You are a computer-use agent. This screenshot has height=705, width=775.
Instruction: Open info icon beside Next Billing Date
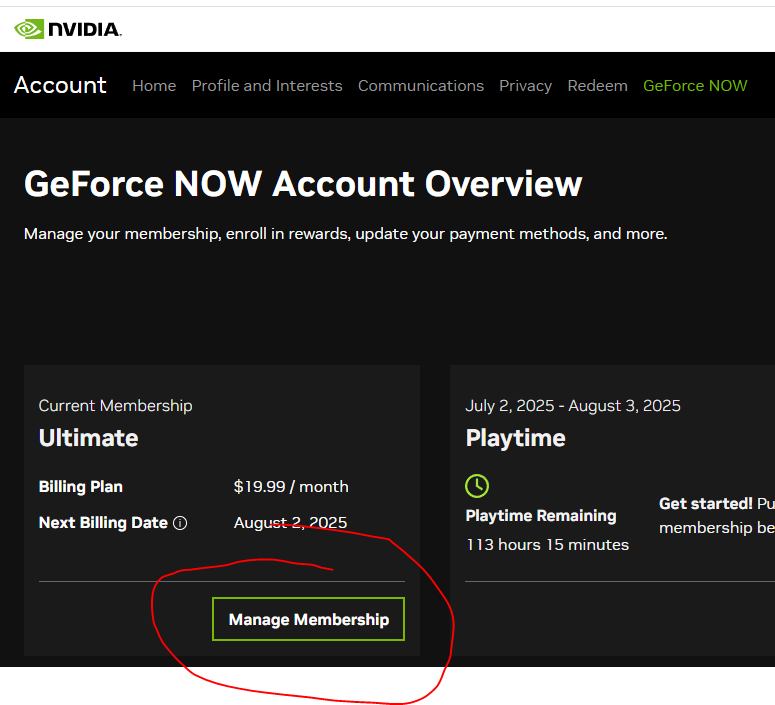tap(180, 523)
